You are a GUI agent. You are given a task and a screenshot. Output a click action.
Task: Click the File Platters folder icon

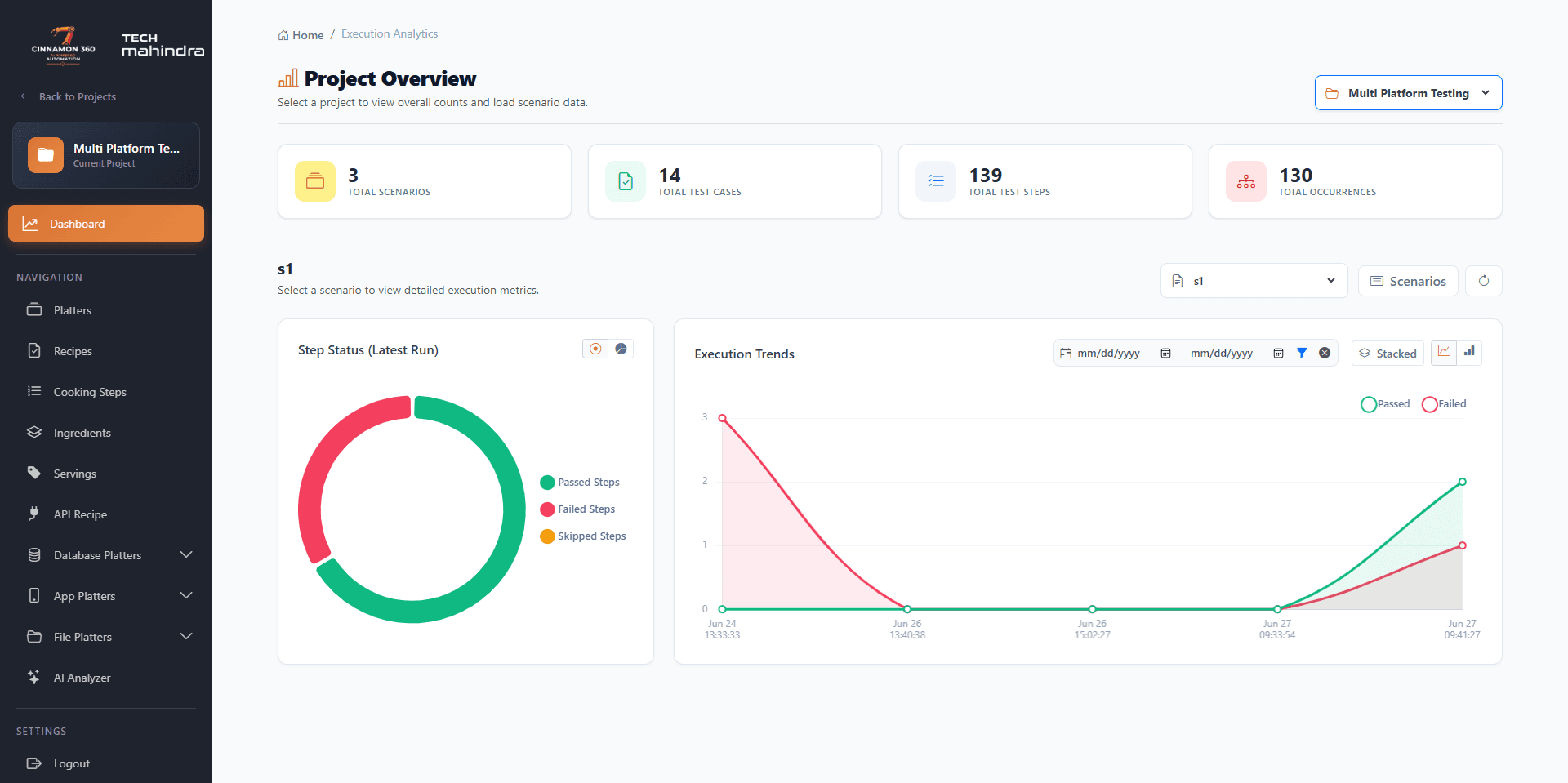[x=34, y=636]
